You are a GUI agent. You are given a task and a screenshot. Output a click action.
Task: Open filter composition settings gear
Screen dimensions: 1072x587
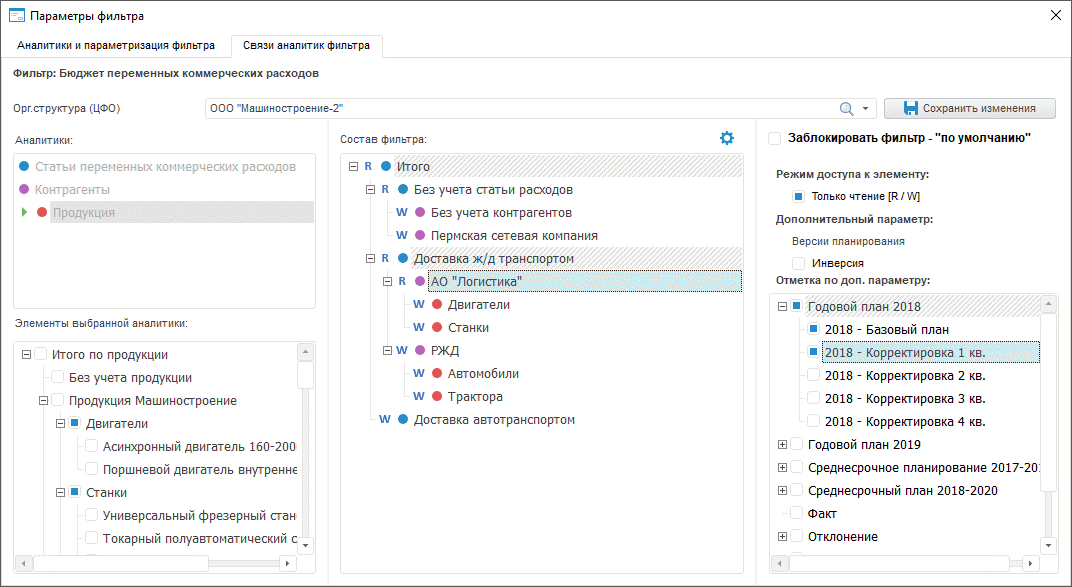pyautogui.click(x=727, y=138)
